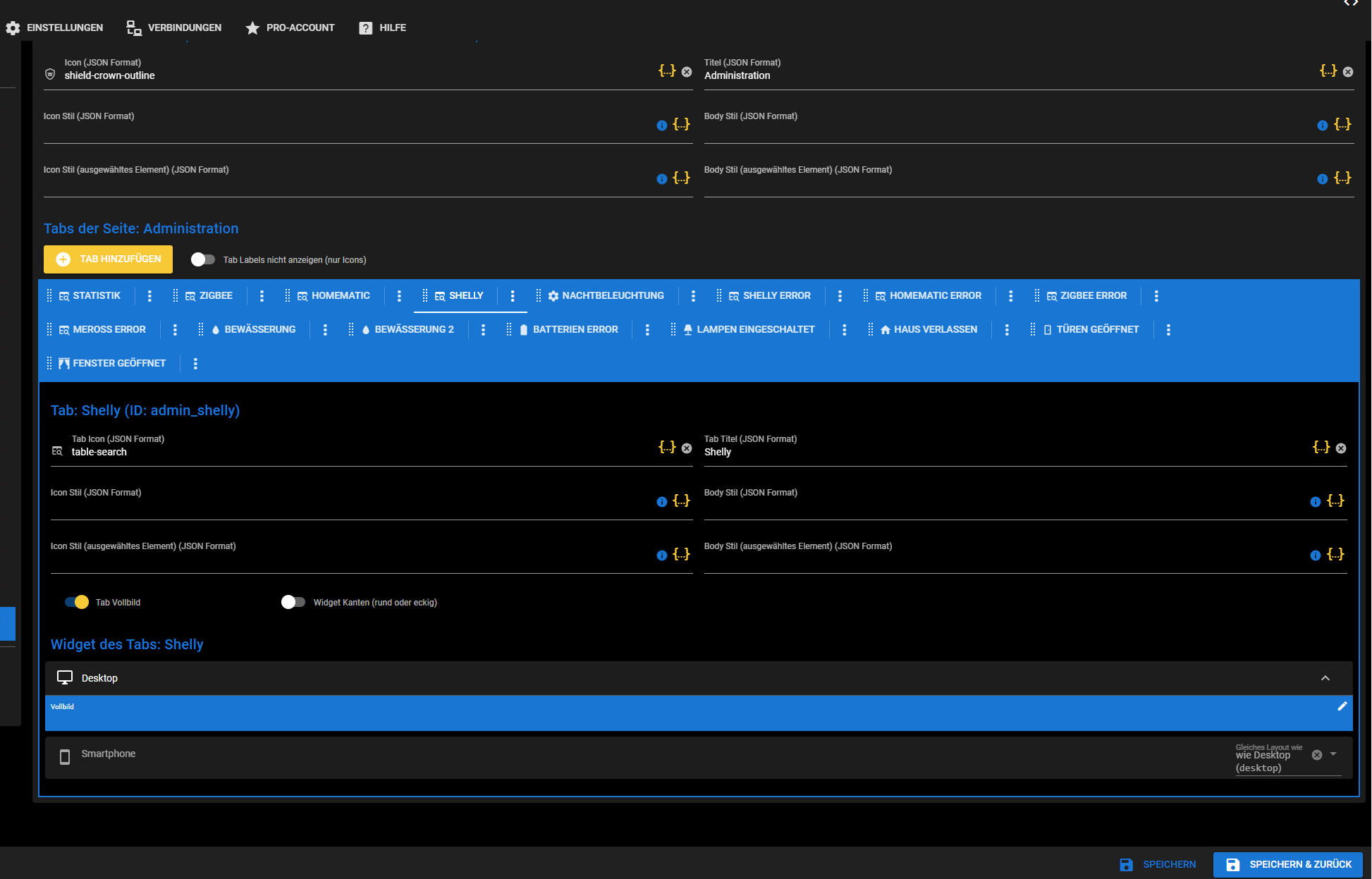Screen dimensions: 1372x879
Task: Click Desktop monitor icon
Action: tap(65, 677)
